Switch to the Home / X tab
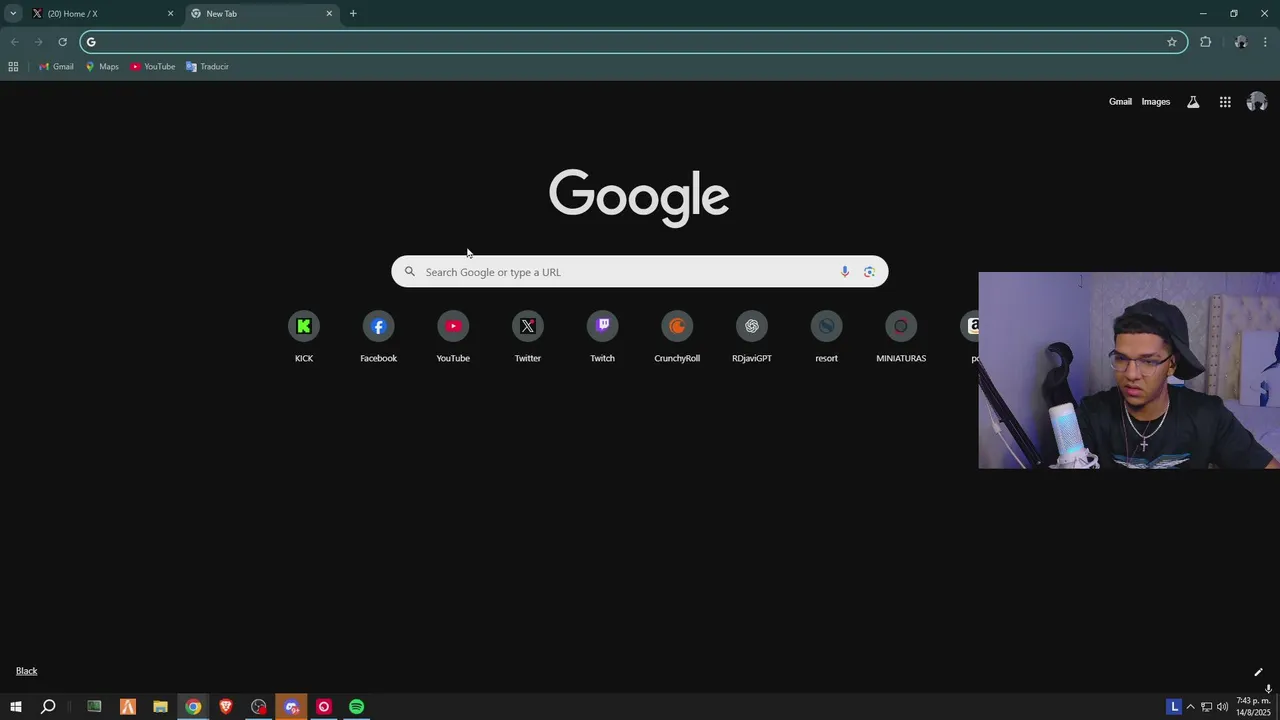 coord(102,14)
